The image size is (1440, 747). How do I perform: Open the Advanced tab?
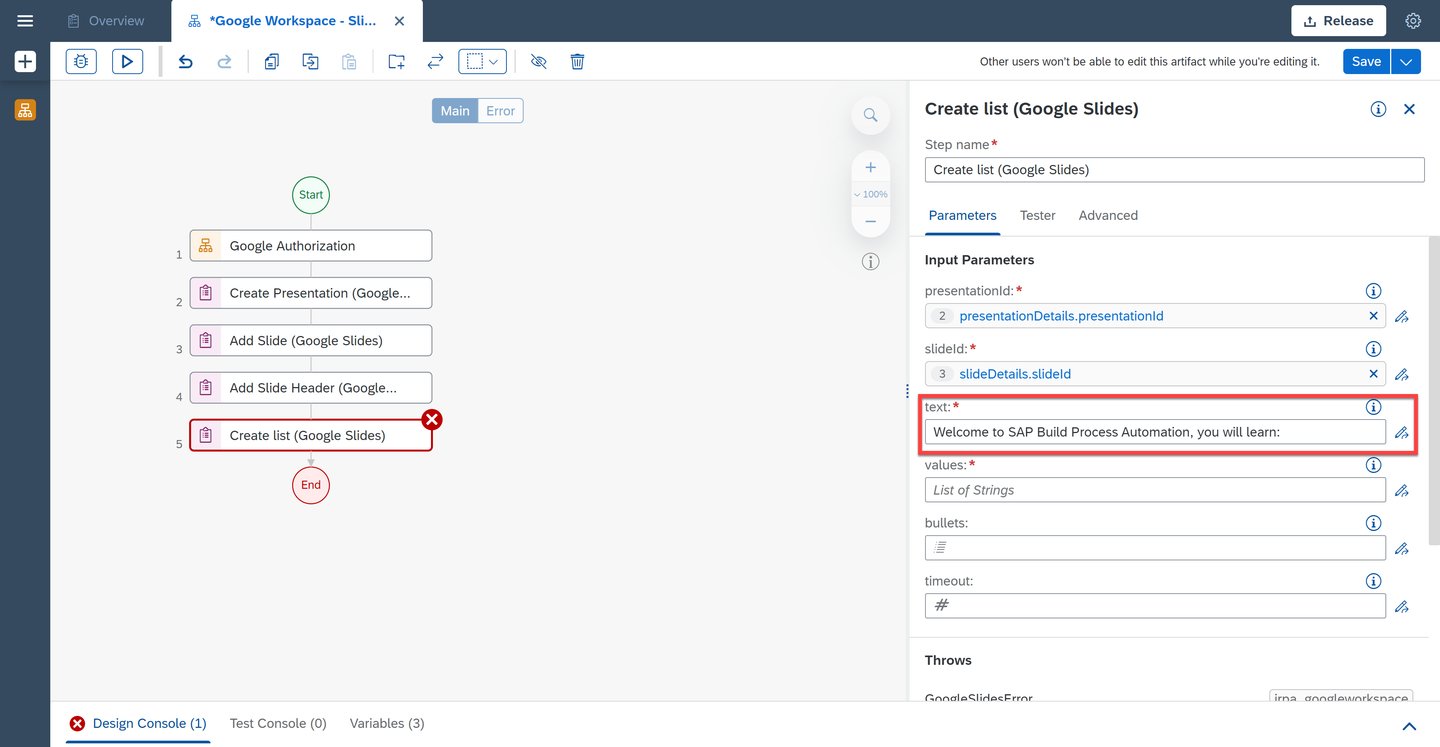click(x=1108, y=215)
